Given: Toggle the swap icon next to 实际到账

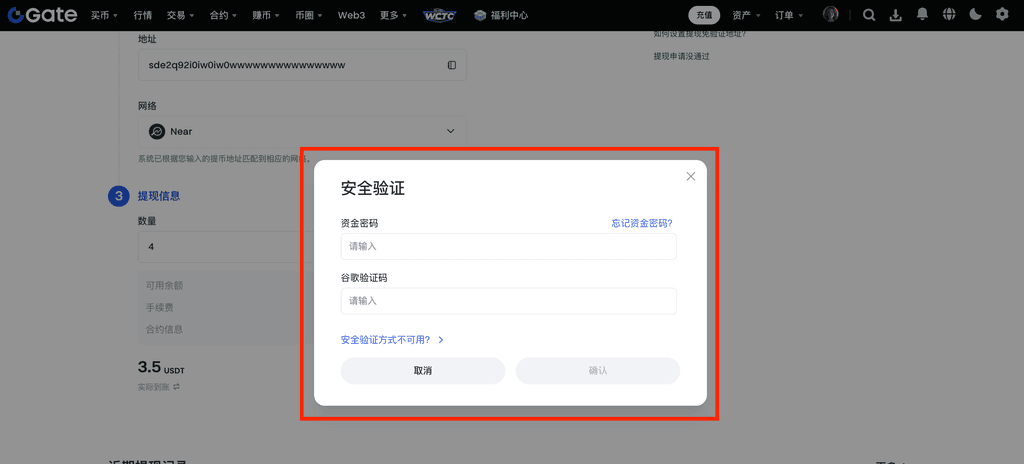Looking at the screenshot, I should point(177,386).
